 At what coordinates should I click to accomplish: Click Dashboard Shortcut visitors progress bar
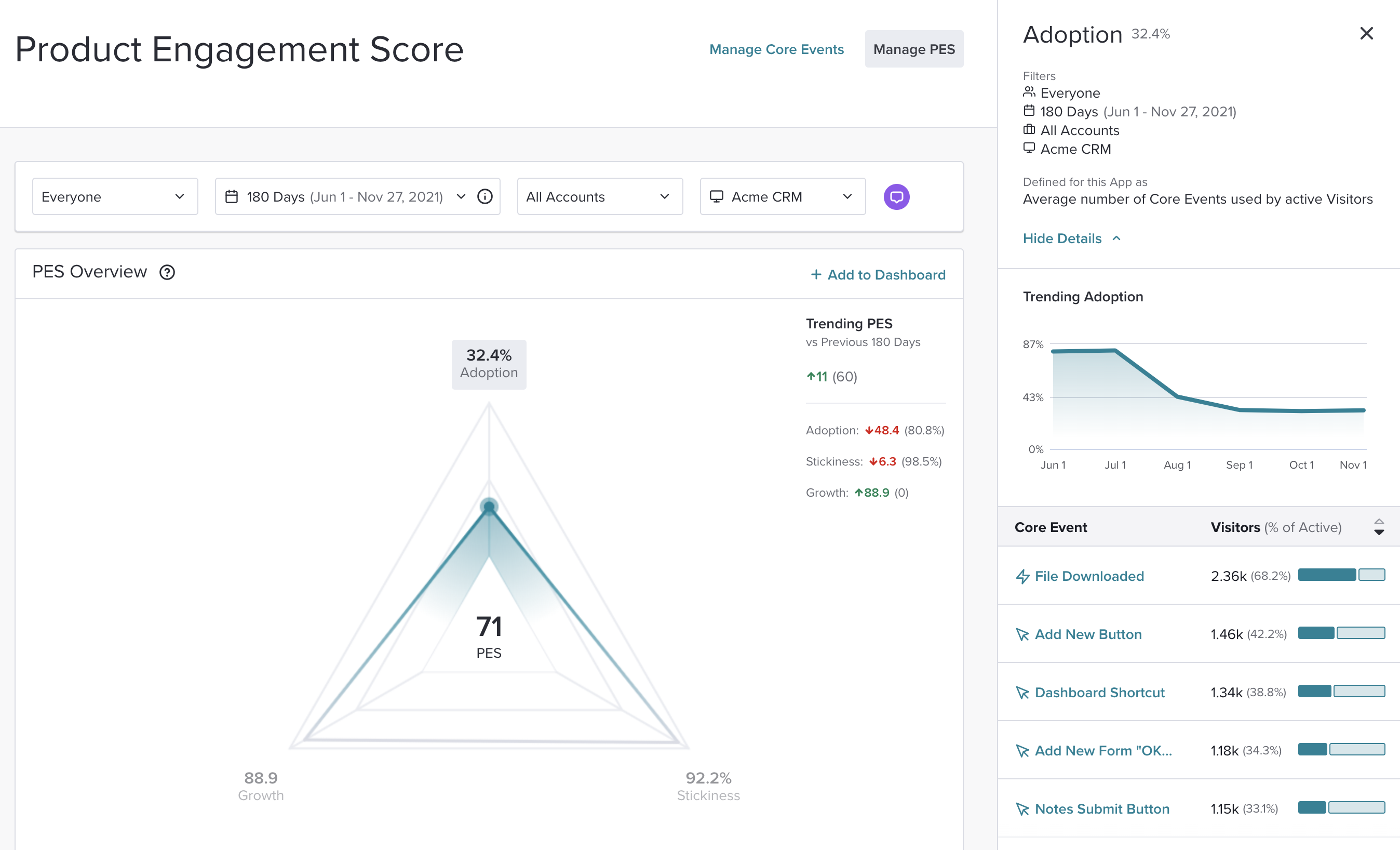click(x=1341, y=691)
